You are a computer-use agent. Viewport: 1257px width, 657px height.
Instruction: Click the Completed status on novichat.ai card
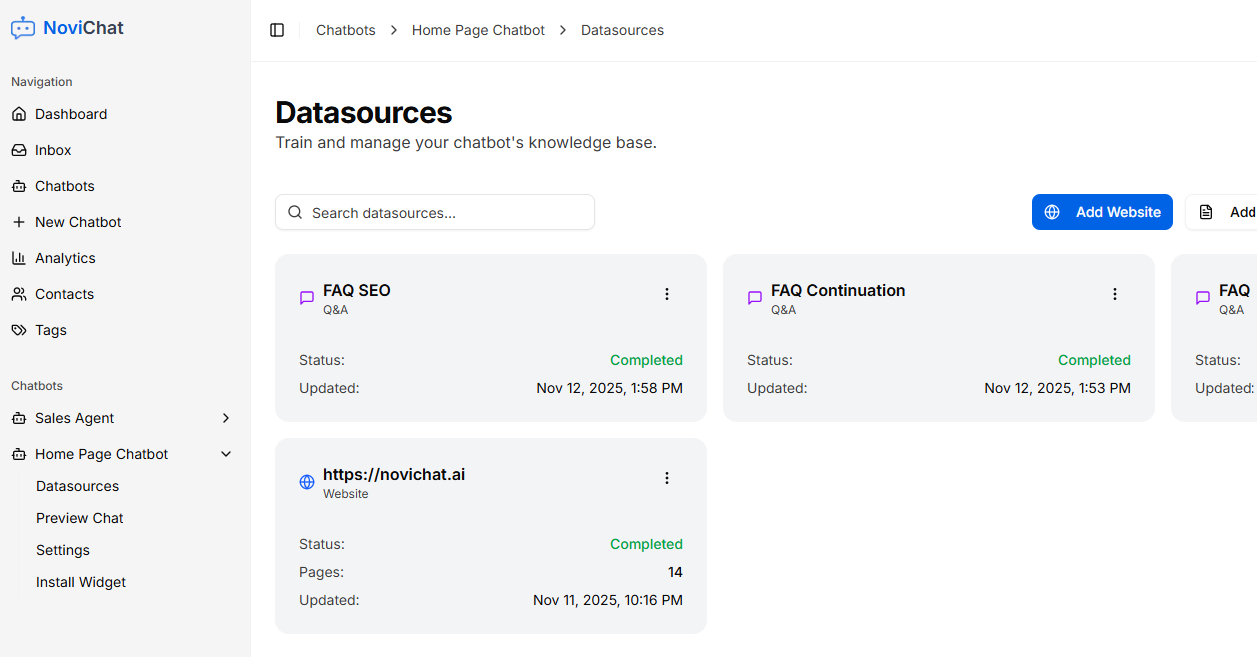(646, 543)
